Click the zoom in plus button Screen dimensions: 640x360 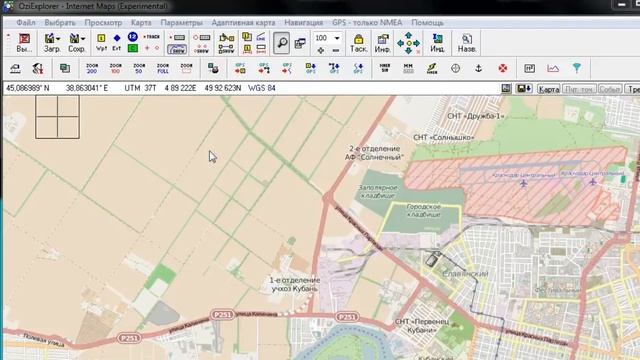pyautogui.click(x=321, y=50)
